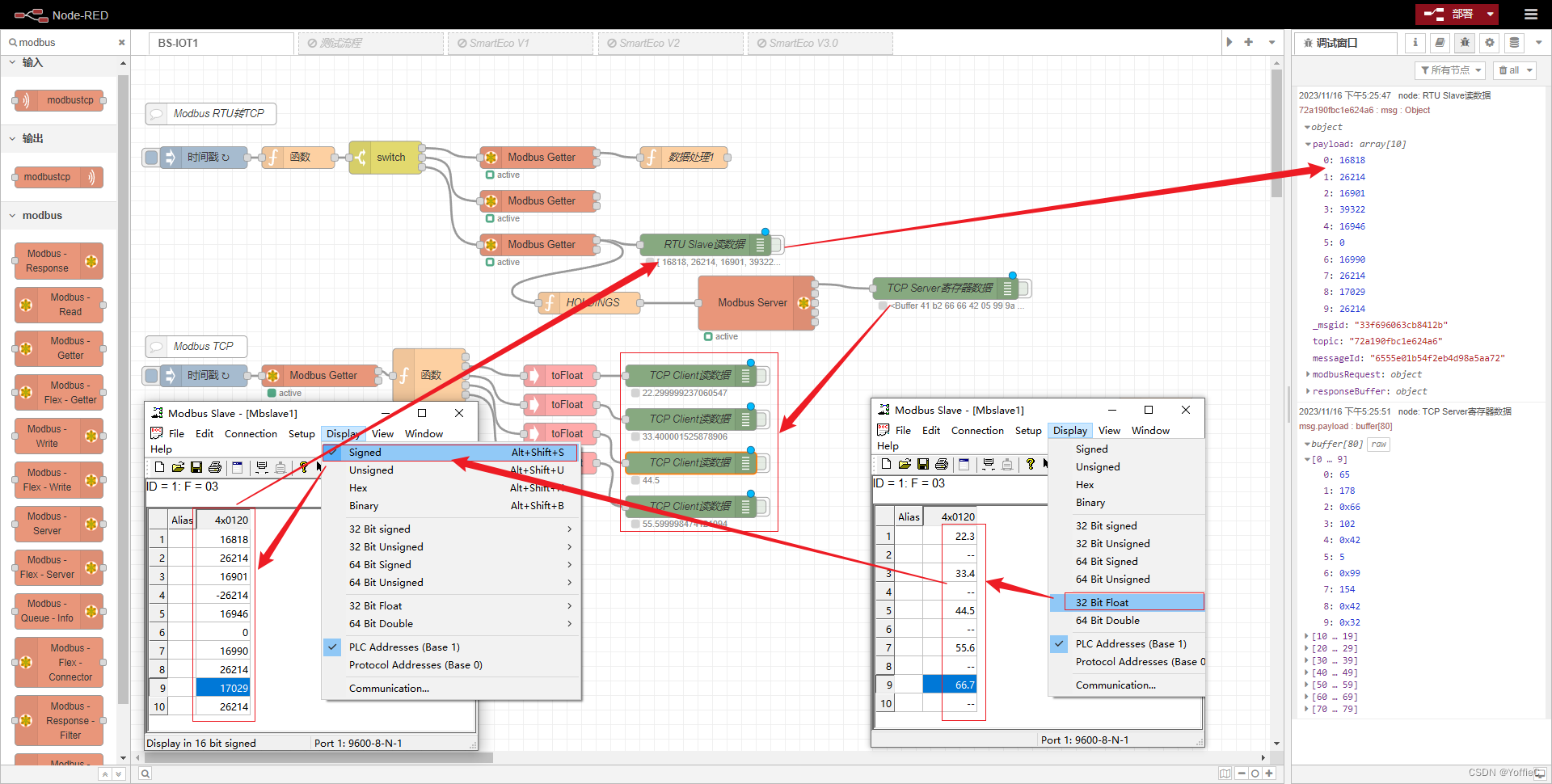Expand the modbusRequest object in debug message
1552x784 pixels.
(x=1309, y=374)
